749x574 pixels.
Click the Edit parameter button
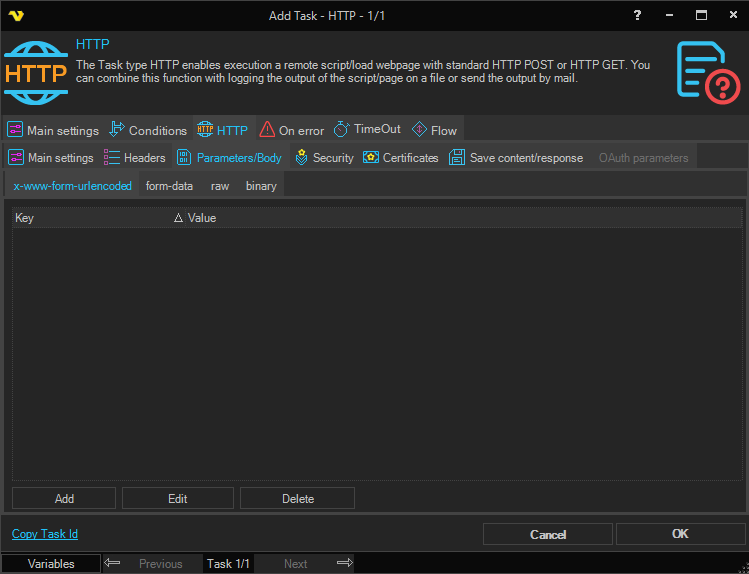[178, 499]
